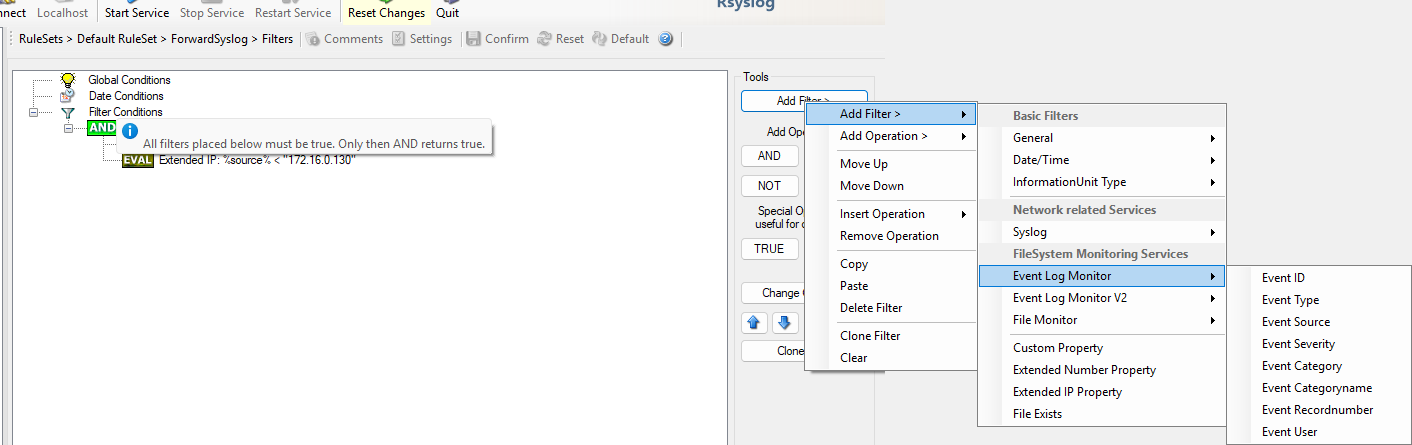Open the help question mark icon
Image resolution: width=1412 pixels, height=445 pixels.
pyautogui.click(x=665, y=39)
